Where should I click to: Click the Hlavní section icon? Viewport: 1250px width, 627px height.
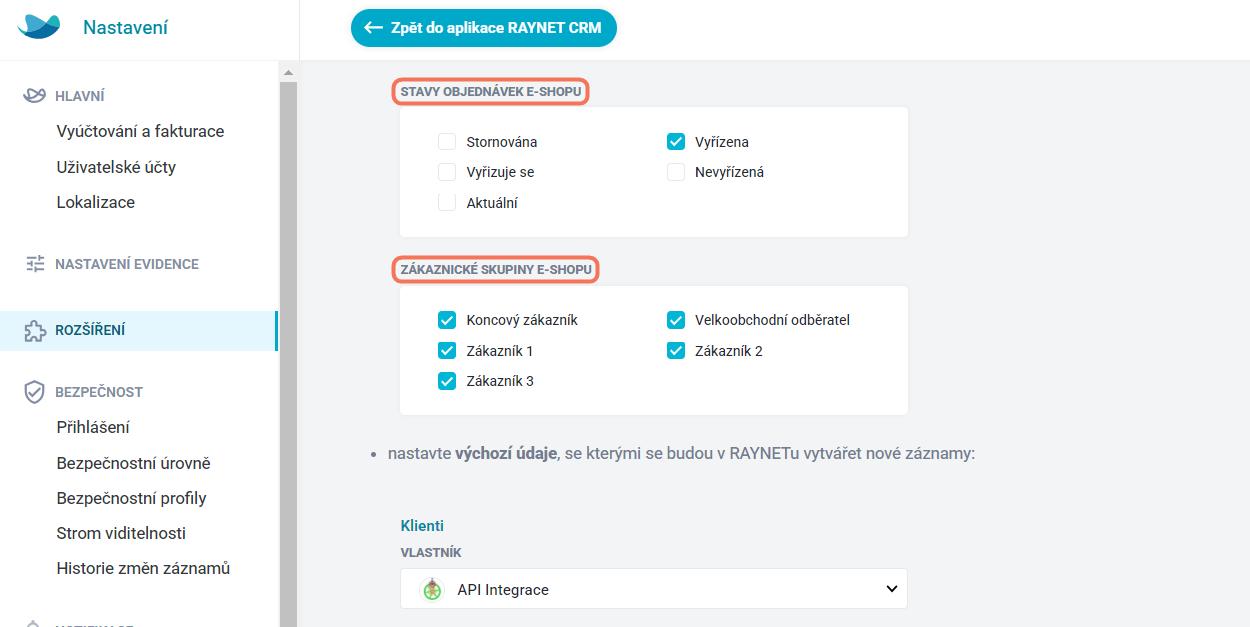click(35, 96)
